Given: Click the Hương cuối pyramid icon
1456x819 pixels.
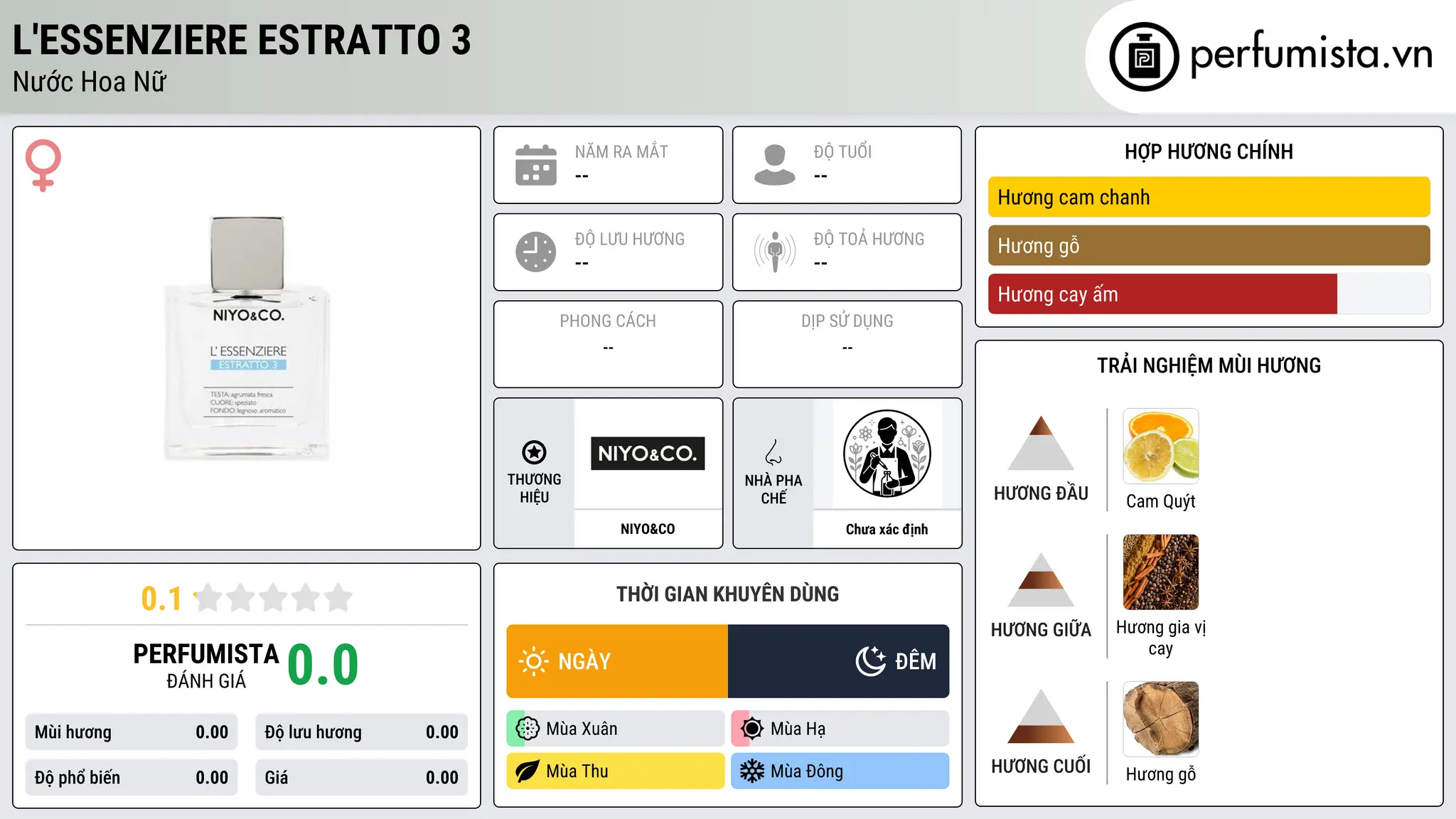Looking at the screenshot, I should (x=1041, y=716).
